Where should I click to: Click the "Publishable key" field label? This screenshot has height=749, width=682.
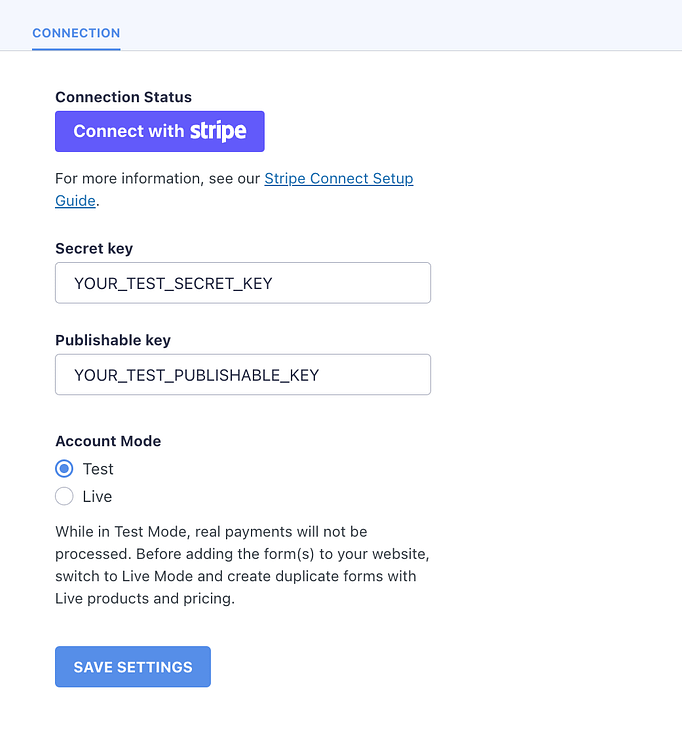coord(113,340)
